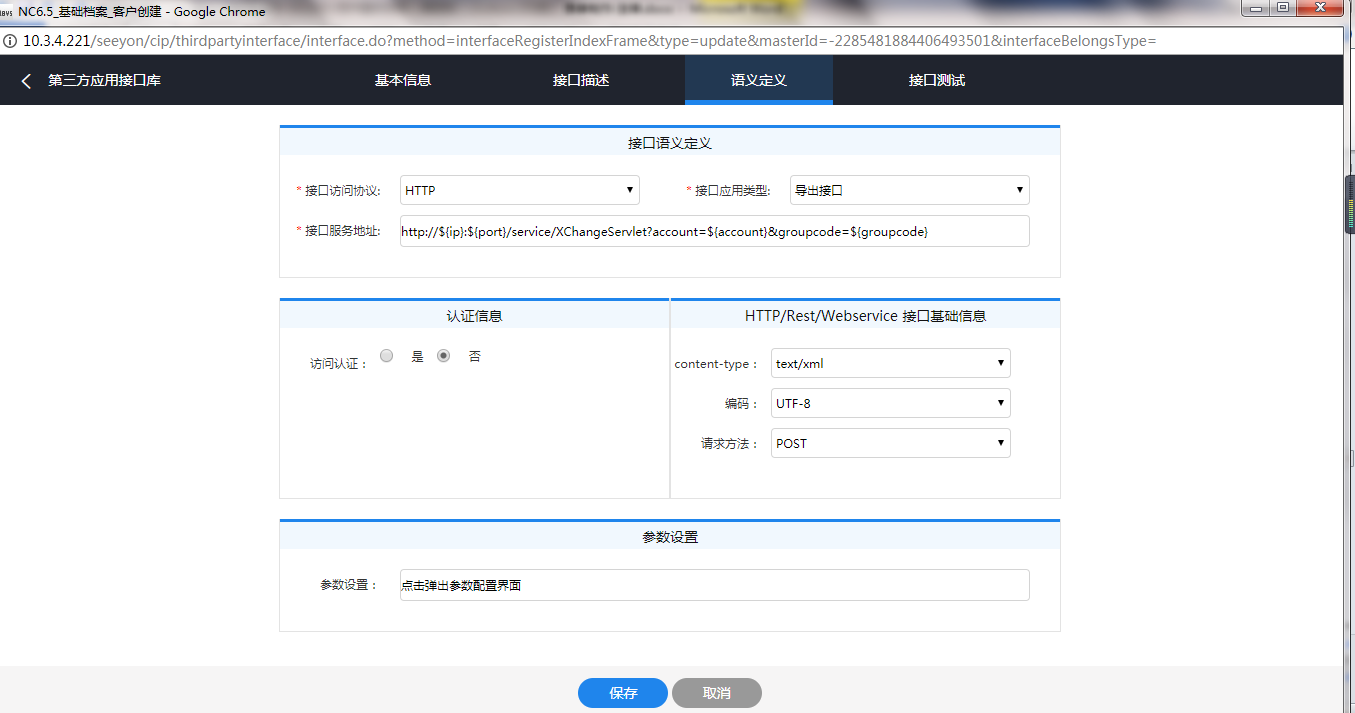Maximize the Chrome window

1282,9
